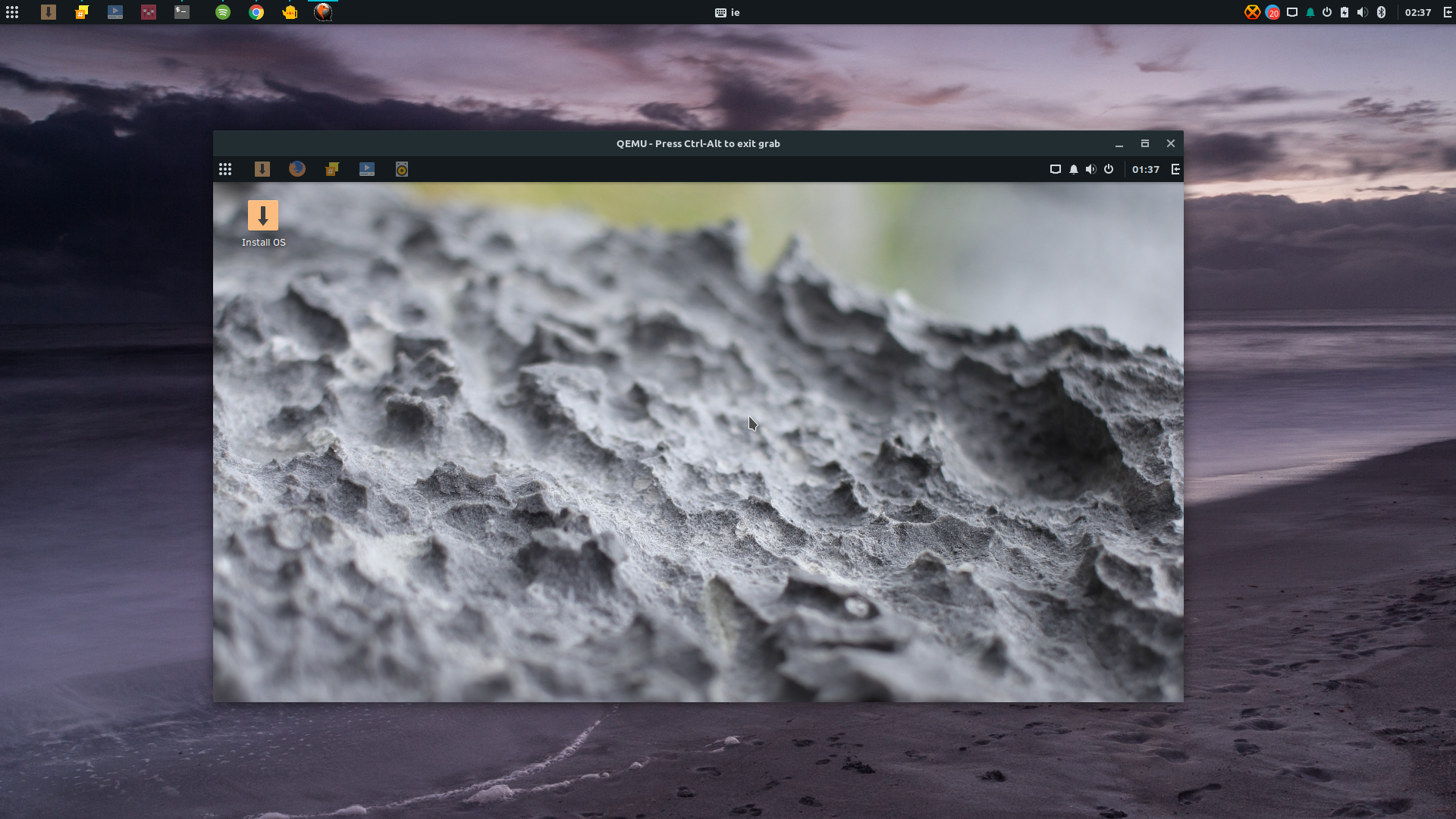Click the host clock showing 02:37
The image size is (1456, 819).
click(1418, 12)
